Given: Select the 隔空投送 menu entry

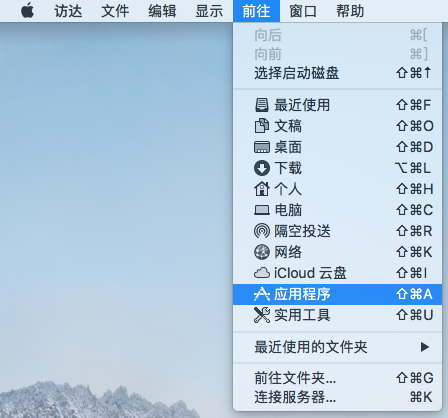Looking at the screenshot, I should pyautogui.click(x=337, y=231).
